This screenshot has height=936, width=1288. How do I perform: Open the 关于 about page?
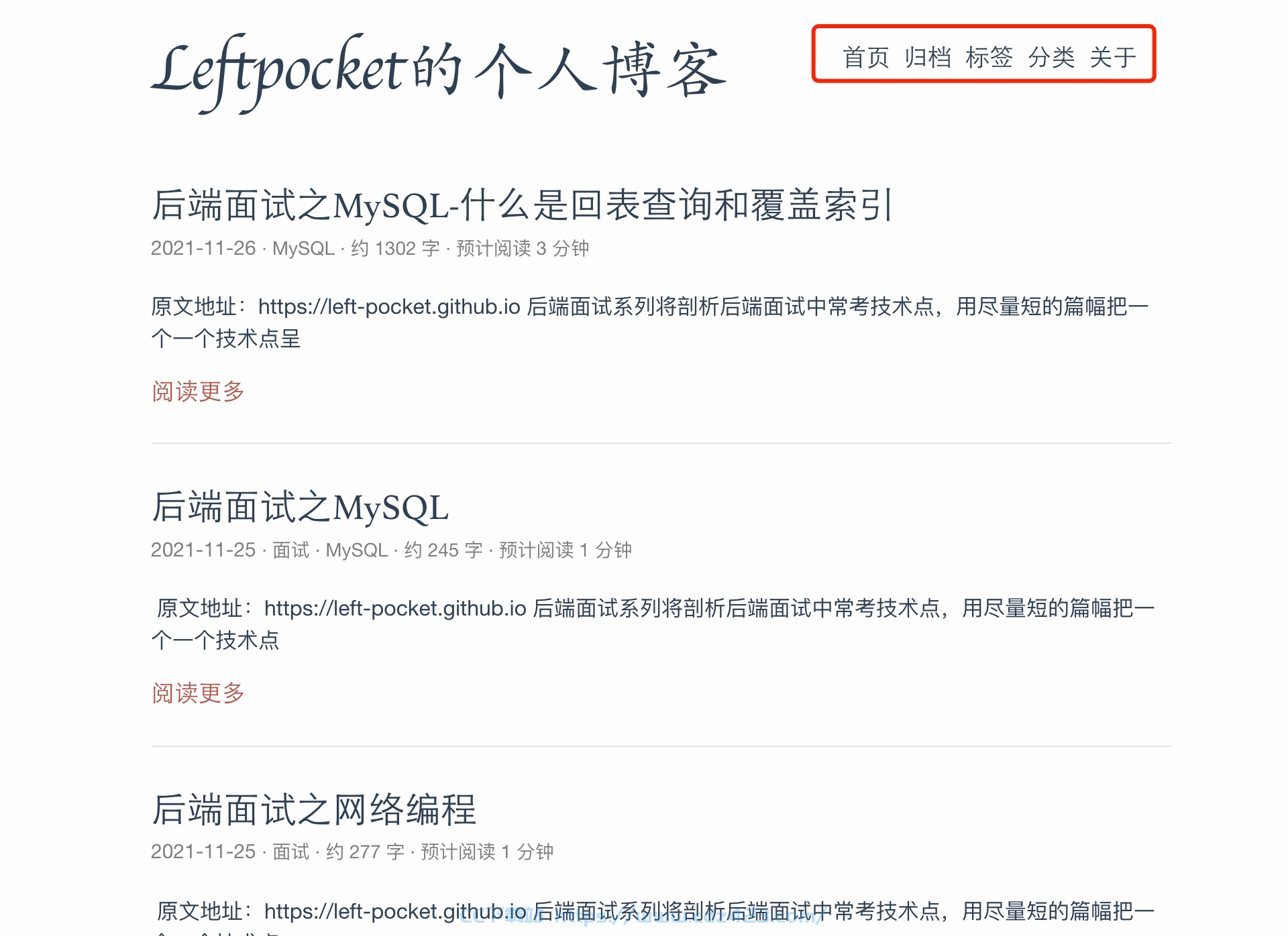click(1113, 57)
